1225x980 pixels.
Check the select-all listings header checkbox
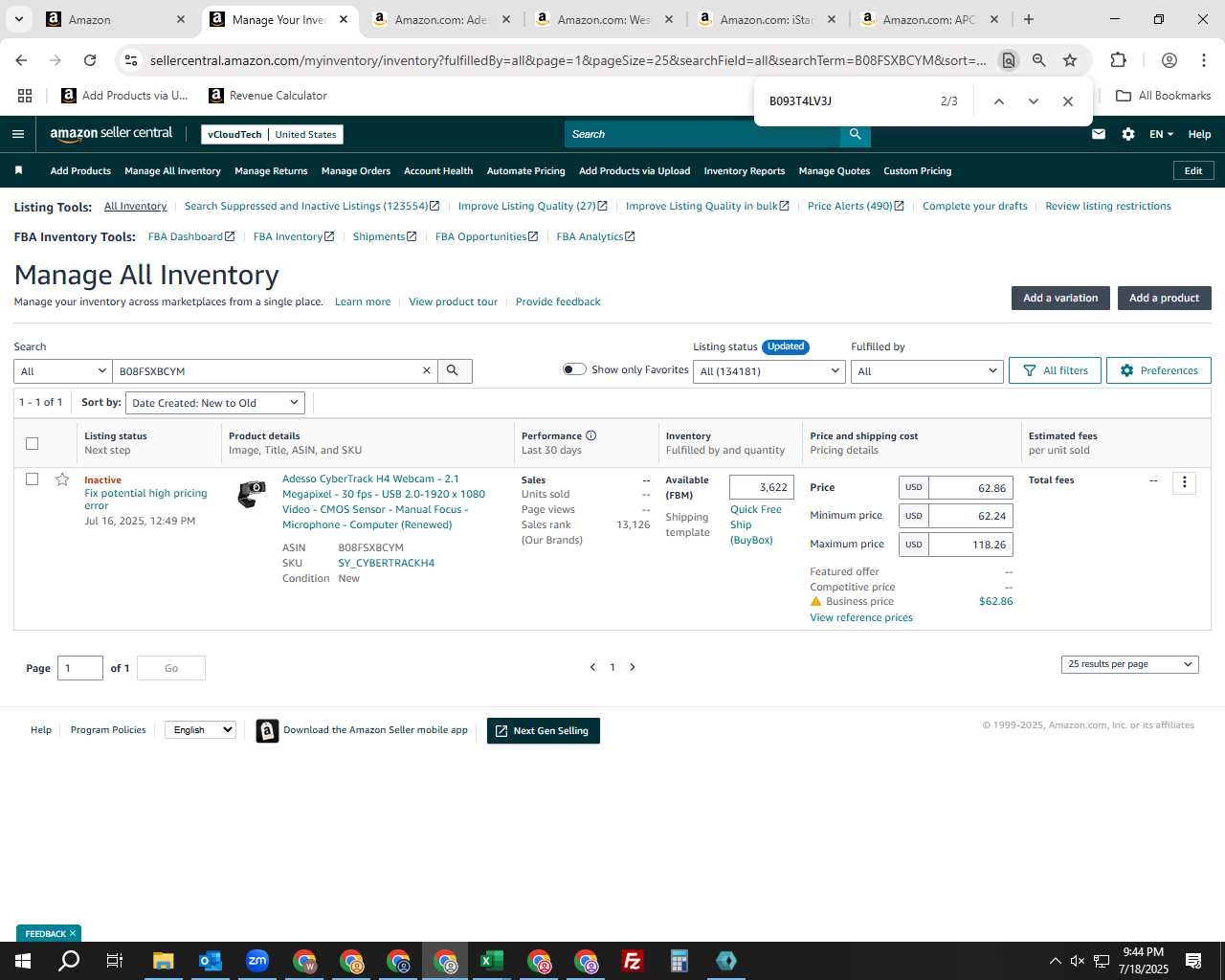tap(32, 443)
